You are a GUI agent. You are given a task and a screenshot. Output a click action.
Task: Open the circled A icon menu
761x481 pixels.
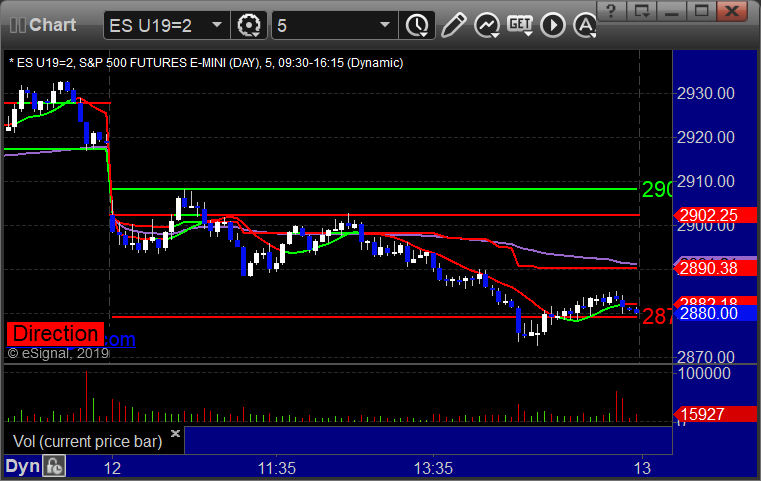point(585,25)
